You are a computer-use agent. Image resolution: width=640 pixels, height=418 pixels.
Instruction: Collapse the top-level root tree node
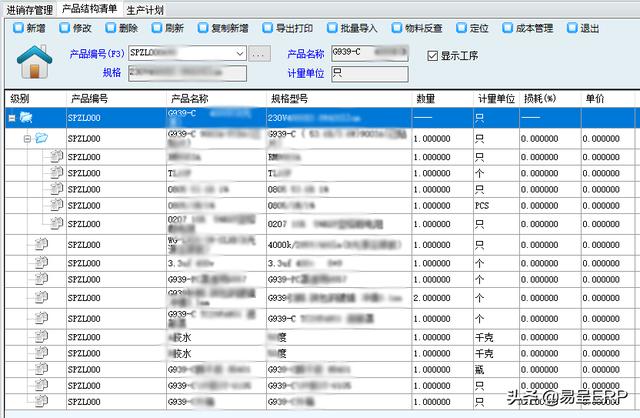point(12,118)
